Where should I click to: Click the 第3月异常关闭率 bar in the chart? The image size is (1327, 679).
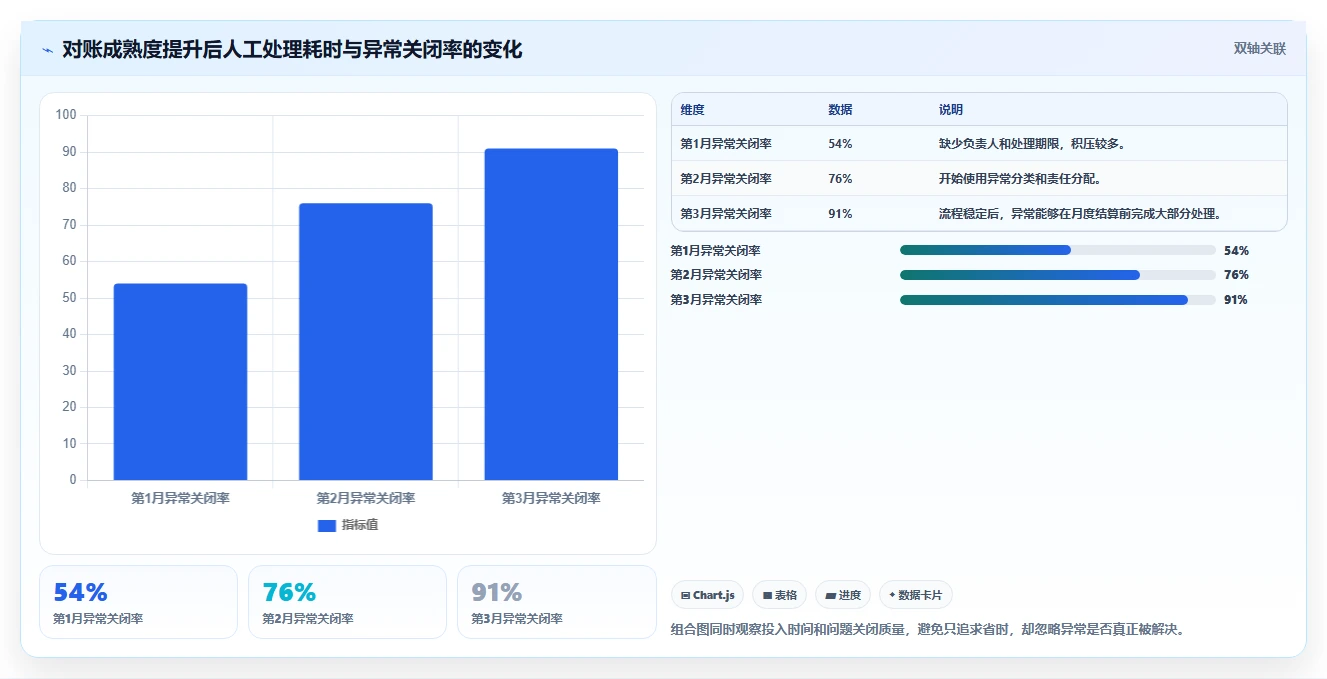click(551, 314)
